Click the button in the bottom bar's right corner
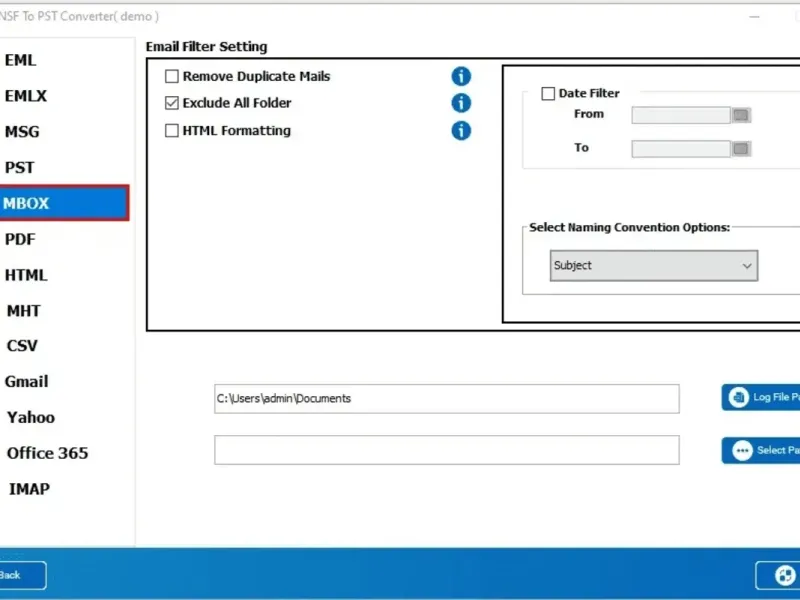800x600 pixels. click(778, 576)
